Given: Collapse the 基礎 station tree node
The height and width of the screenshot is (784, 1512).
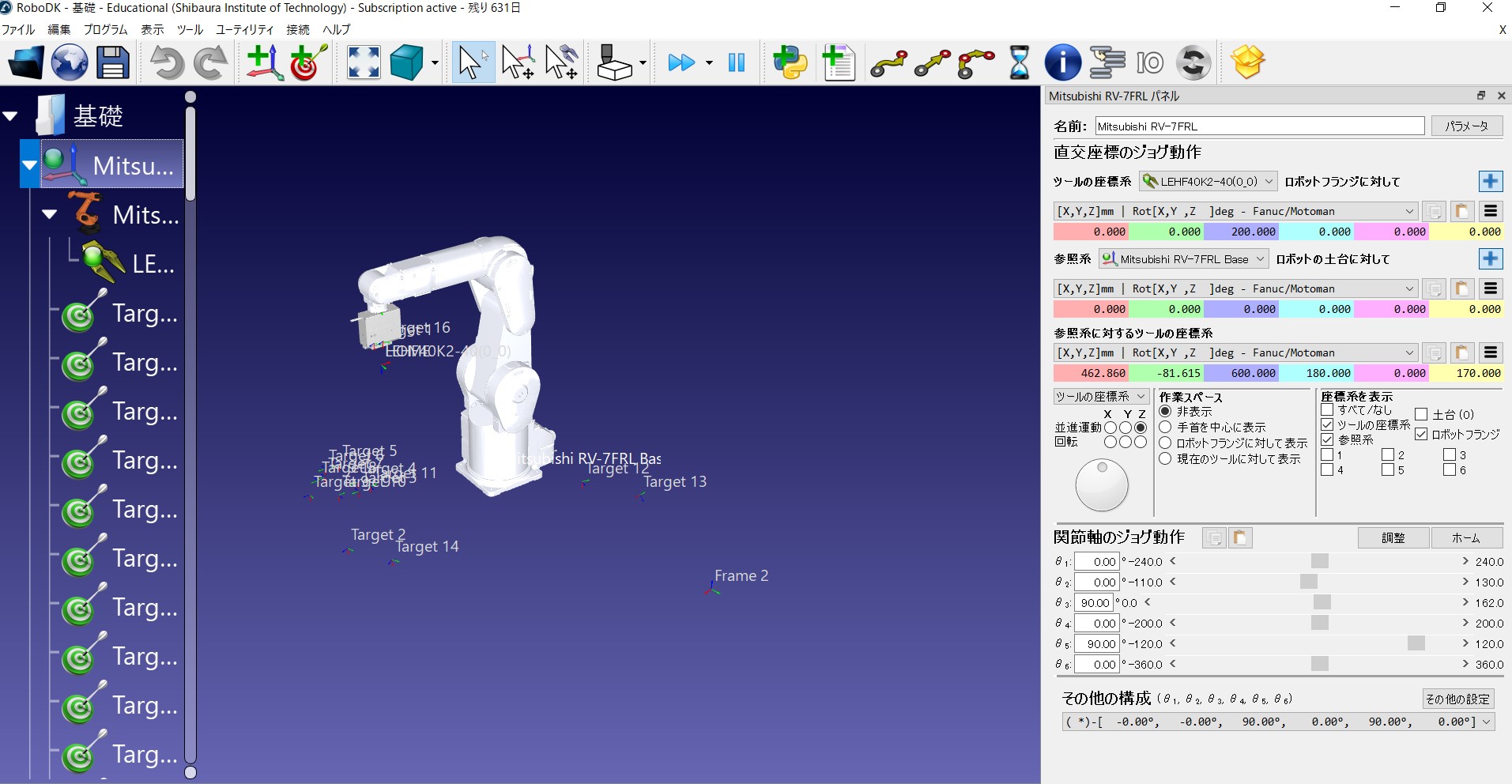Looking at the screenshot, I should click(x=10, y=116).
